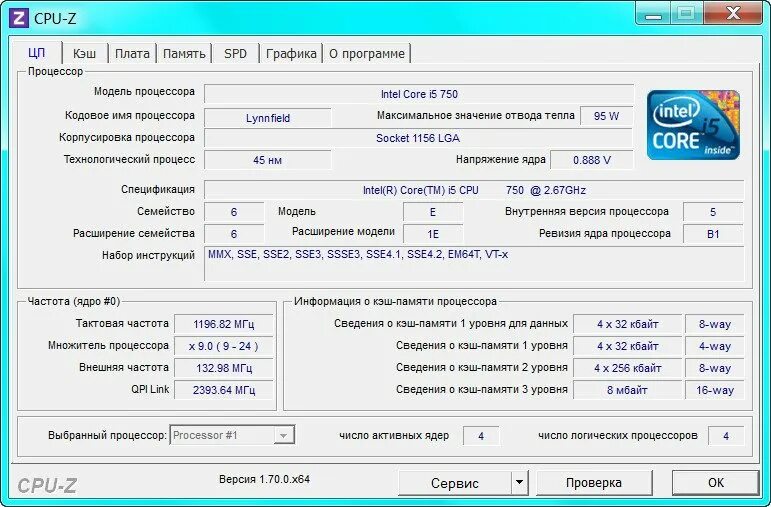The width and height of the screenshot is (771, 507).
Task: Click the external frequency 132.98 МГц
Action: (x=224, y=368)
